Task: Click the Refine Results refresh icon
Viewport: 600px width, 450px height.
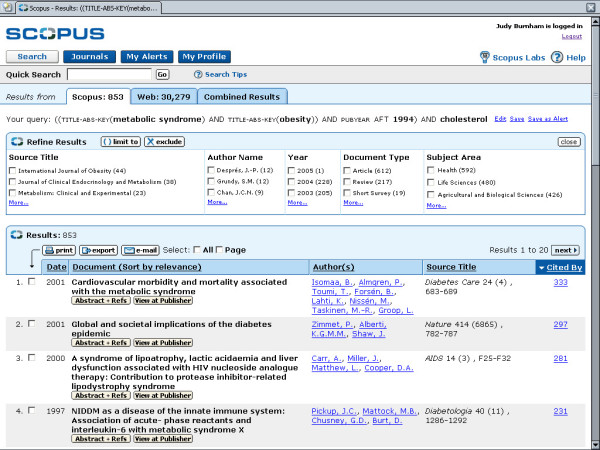Action: tap(17, 142)
